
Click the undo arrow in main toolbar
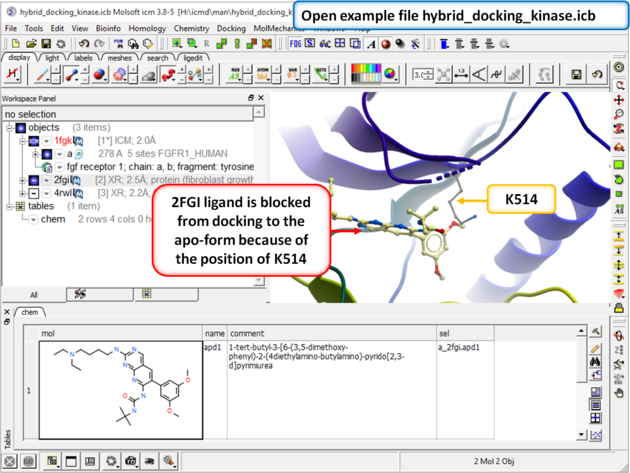coord(597,75)
